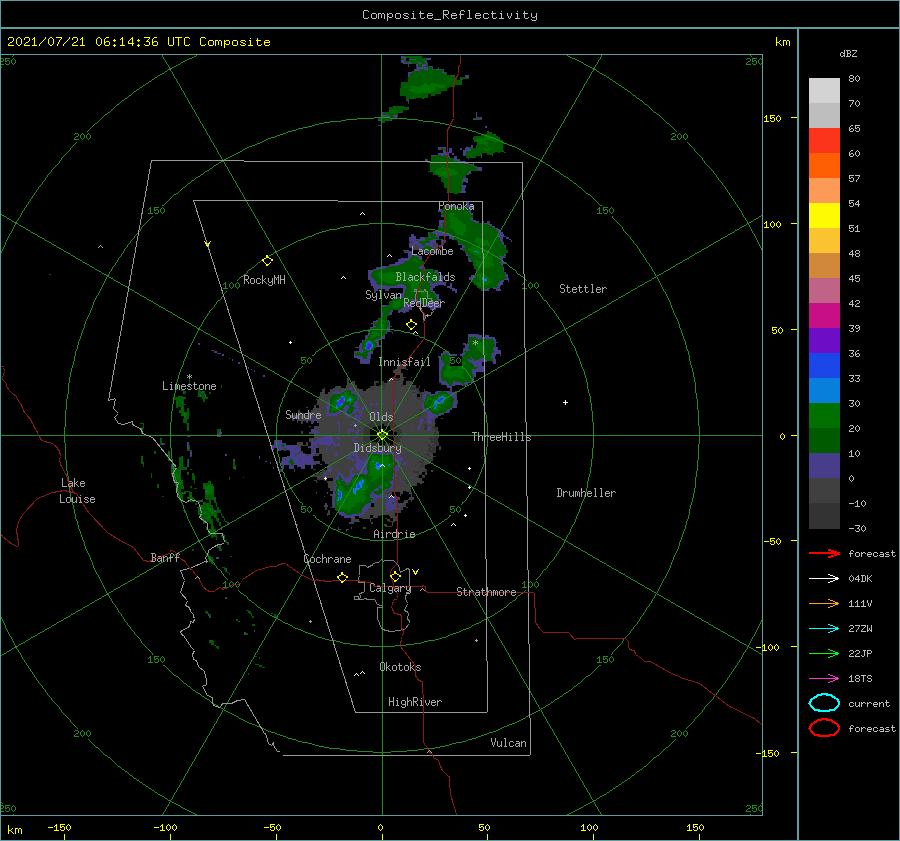
Task: Click the Drumheller city label
Action: pos(586,493)
